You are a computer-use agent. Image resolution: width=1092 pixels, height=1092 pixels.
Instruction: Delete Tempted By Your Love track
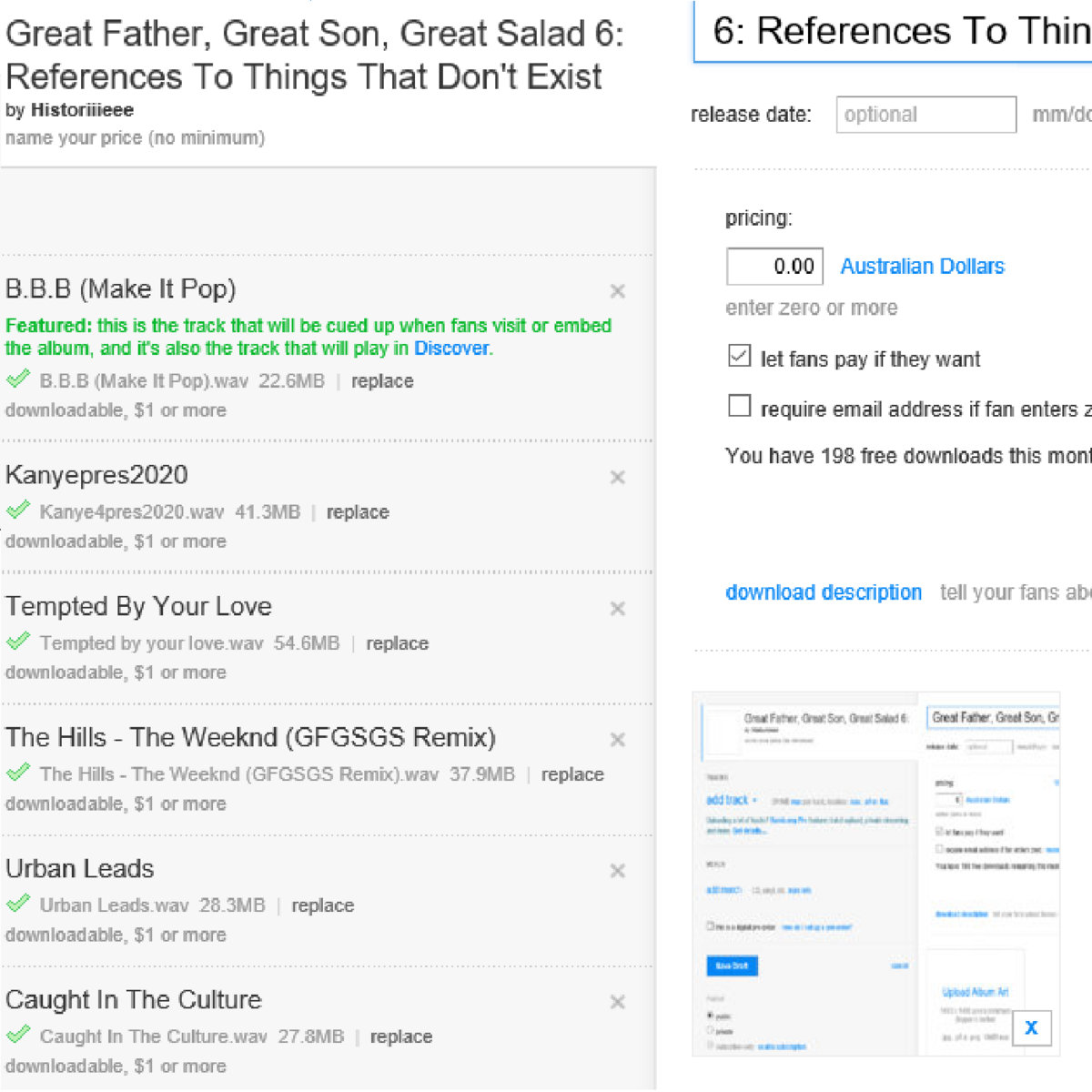coord(617,608)
